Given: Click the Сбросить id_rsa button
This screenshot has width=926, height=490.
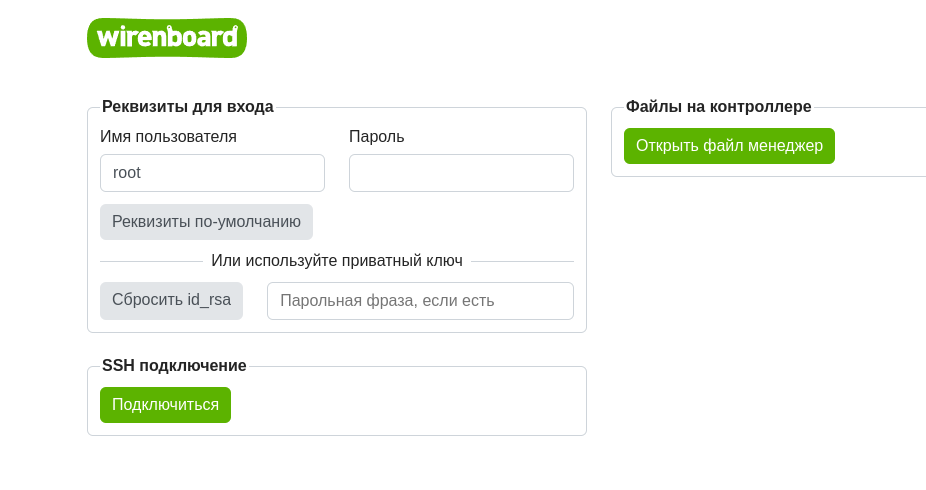Looking at the screenshot, I should [x=171, y=300].
